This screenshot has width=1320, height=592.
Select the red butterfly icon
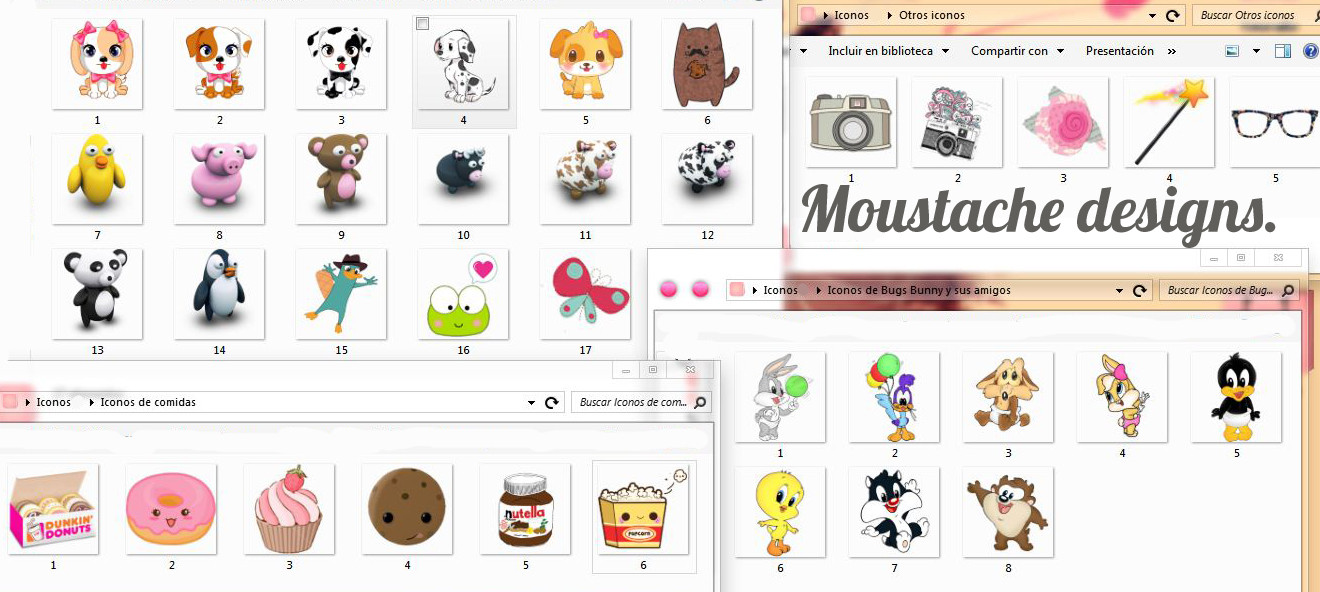pyautogui.click(x=585, y=294)
